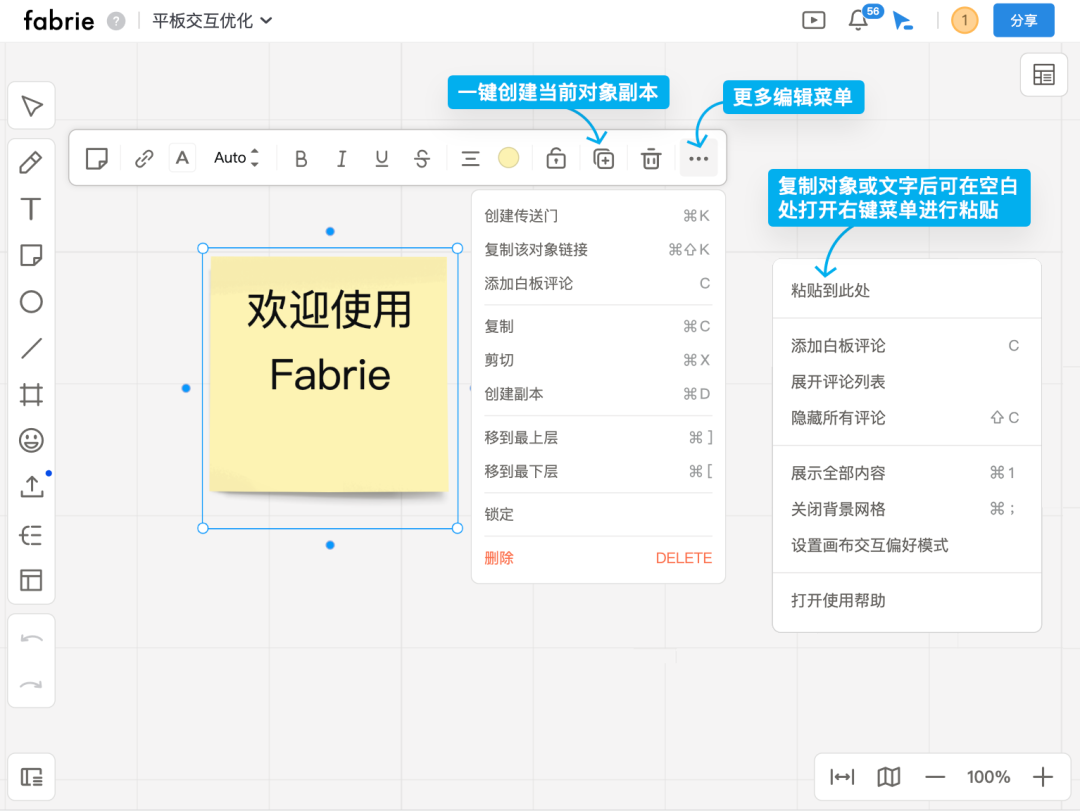Open the upload tool
Image resolution: width=1080 pixels, height=811 pixels.
pyautogui.click(x=31, y=486)
